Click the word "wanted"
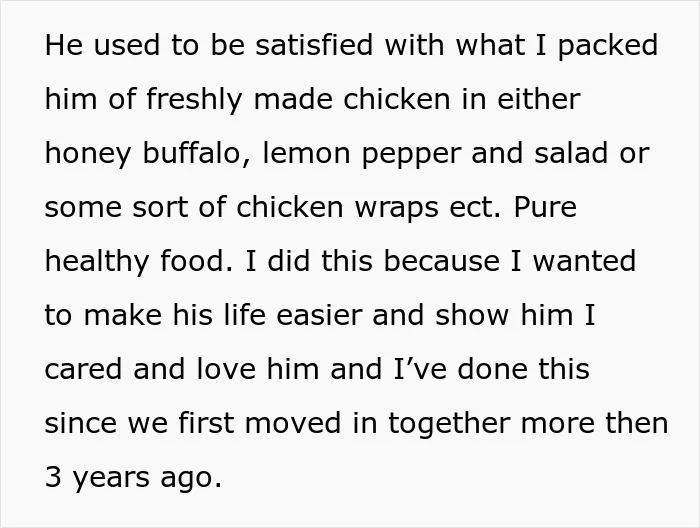The height and width of the screenshot is (528, 700). (584, 261)
